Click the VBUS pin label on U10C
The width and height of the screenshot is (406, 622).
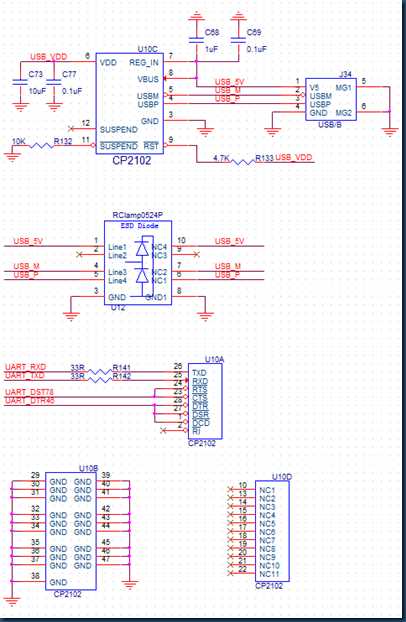click(148, 79)
